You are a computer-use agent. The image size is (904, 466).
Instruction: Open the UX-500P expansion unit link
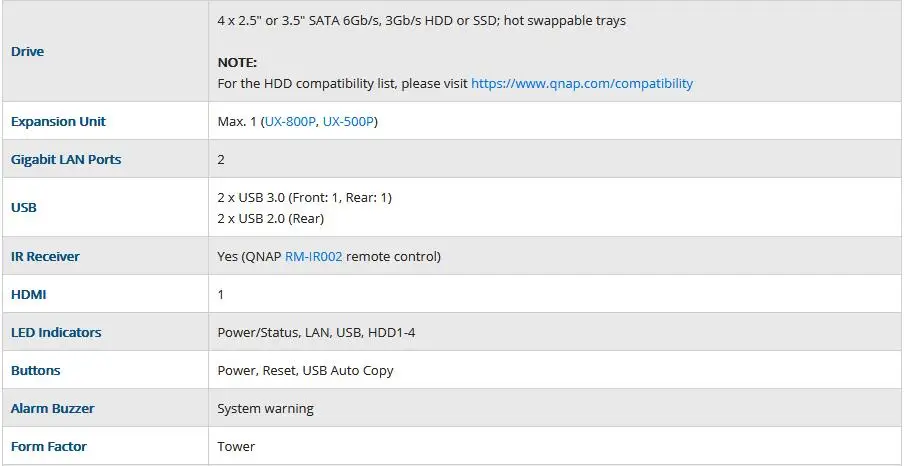(348, 122)
